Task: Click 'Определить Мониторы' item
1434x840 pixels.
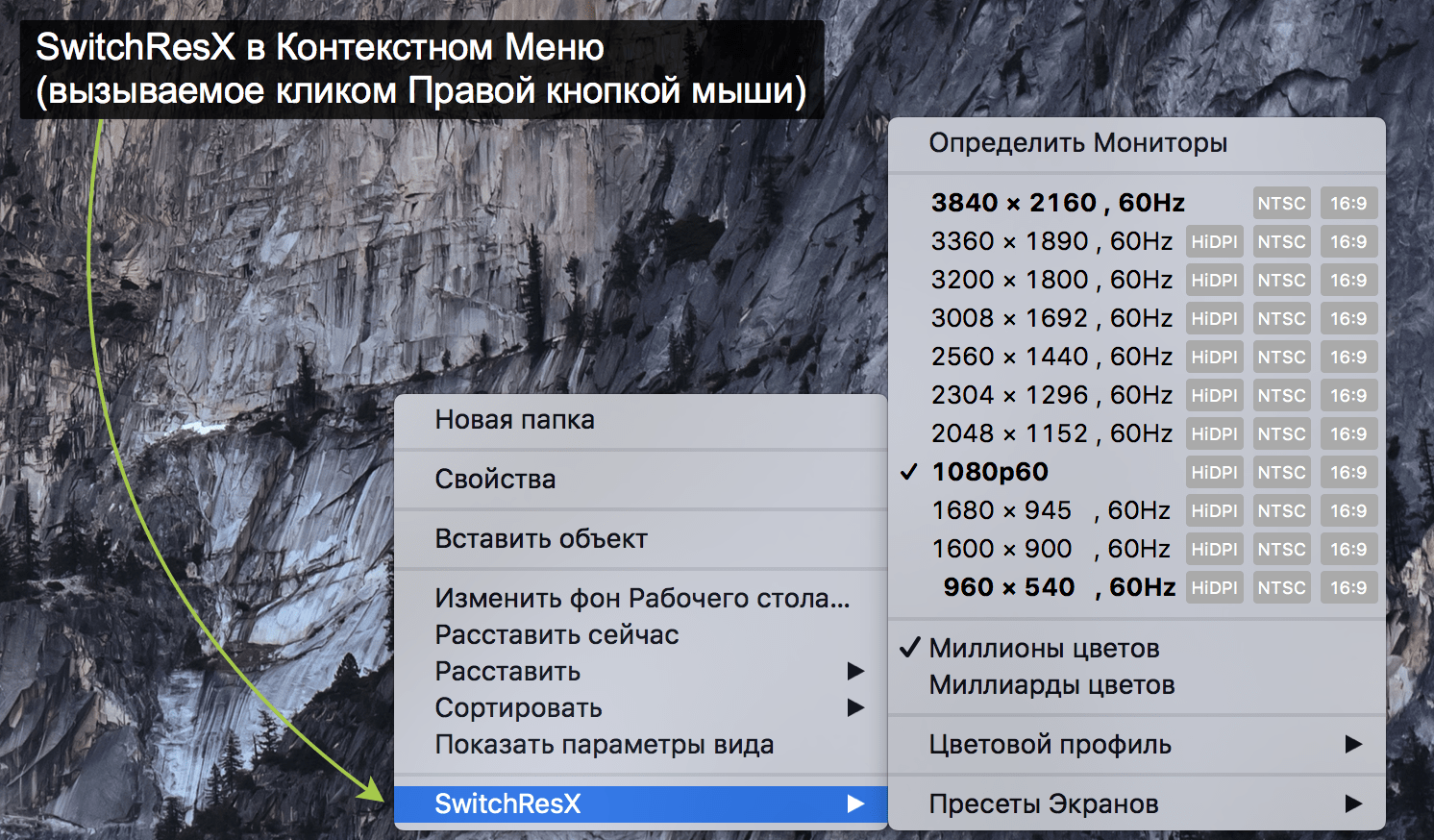Action: (1136, 143)
